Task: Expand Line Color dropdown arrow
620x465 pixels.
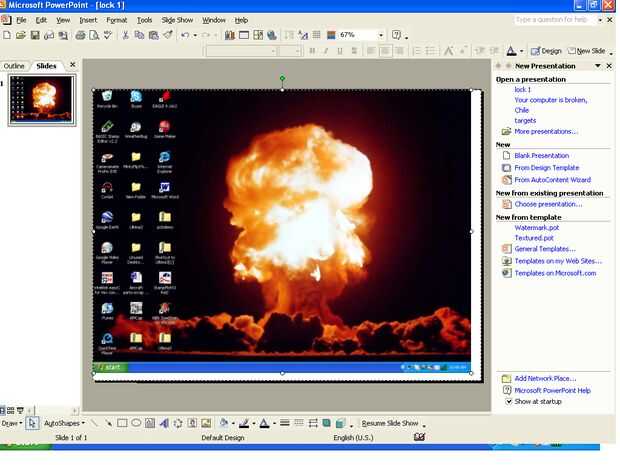Action: (253, 424)
